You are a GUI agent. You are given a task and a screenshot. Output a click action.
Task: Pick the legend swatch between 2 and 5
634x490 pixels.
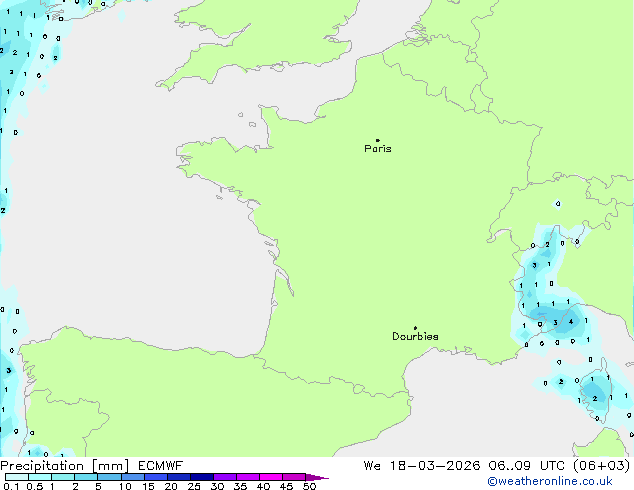pyautogui.click(x=86, y=477)
